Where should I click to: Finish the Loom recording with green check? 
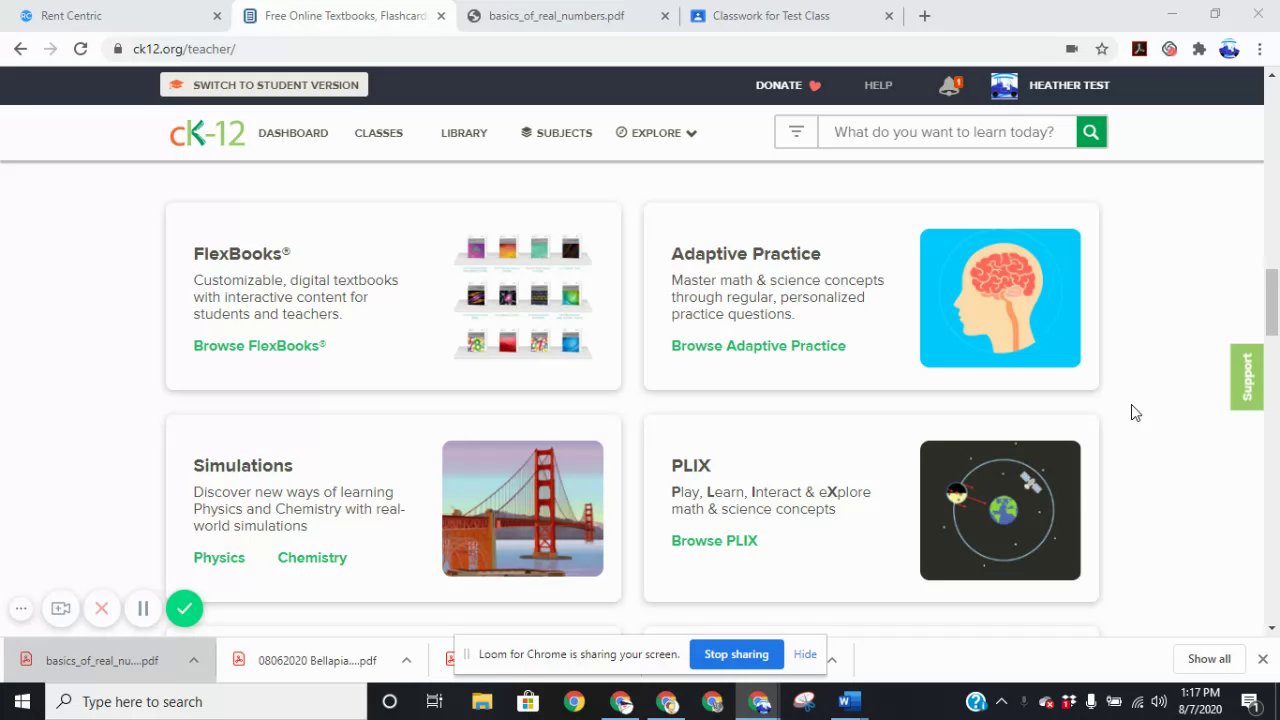coord(184,608)
